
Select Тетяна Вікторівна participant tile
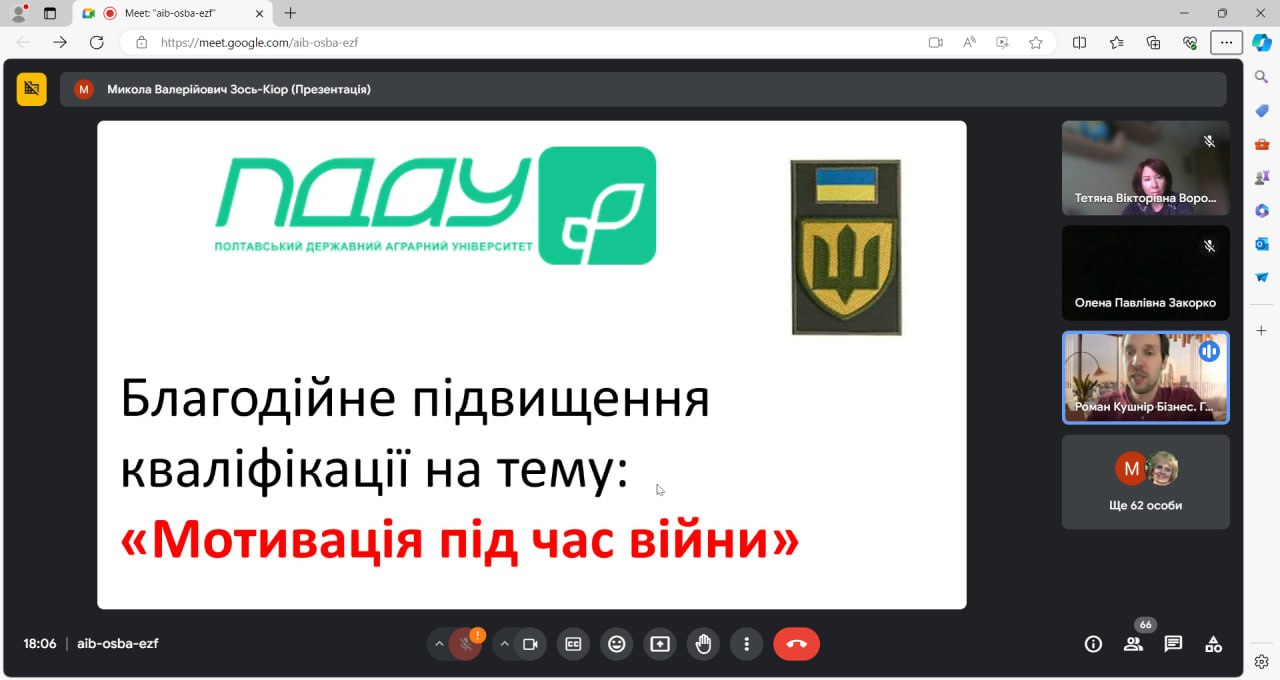tap(1145, 168)
